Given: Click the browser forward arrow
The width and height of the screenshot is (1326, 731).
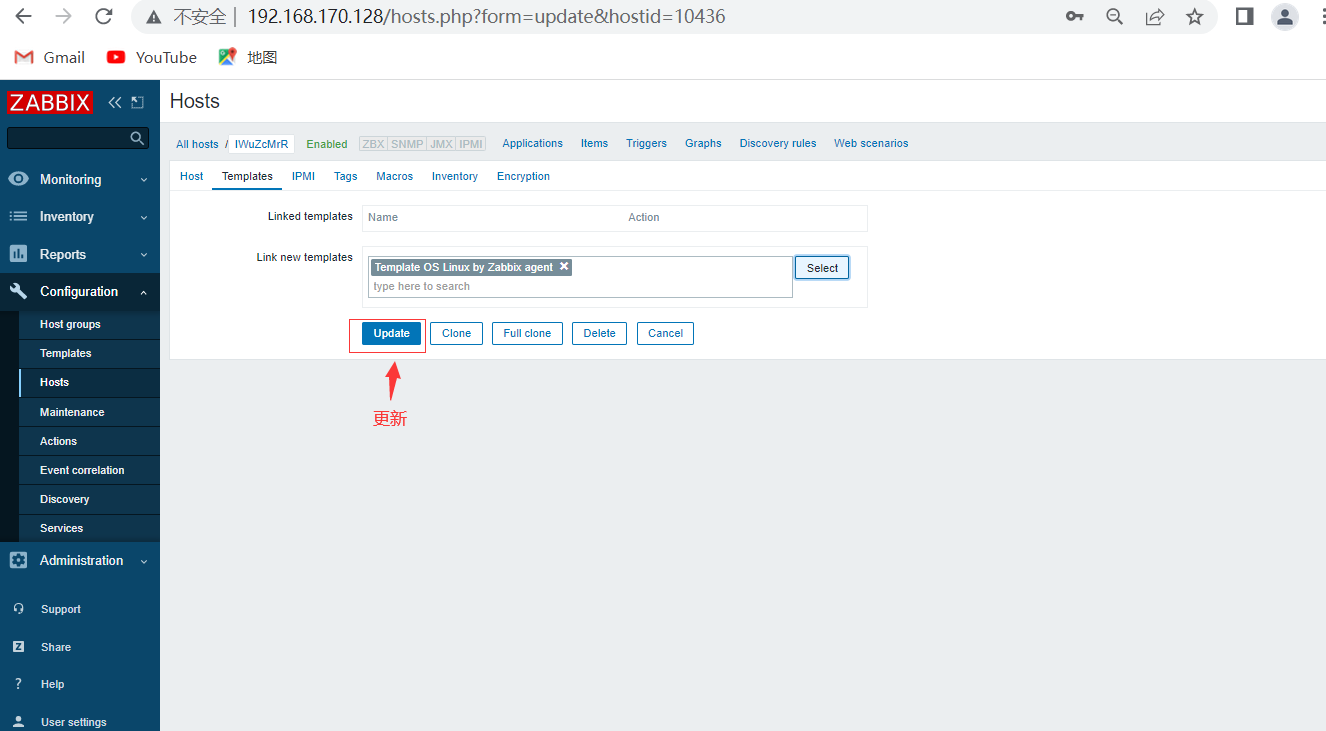Looking at the screenshot, I should pyautogui.click(x=64, y=17).
